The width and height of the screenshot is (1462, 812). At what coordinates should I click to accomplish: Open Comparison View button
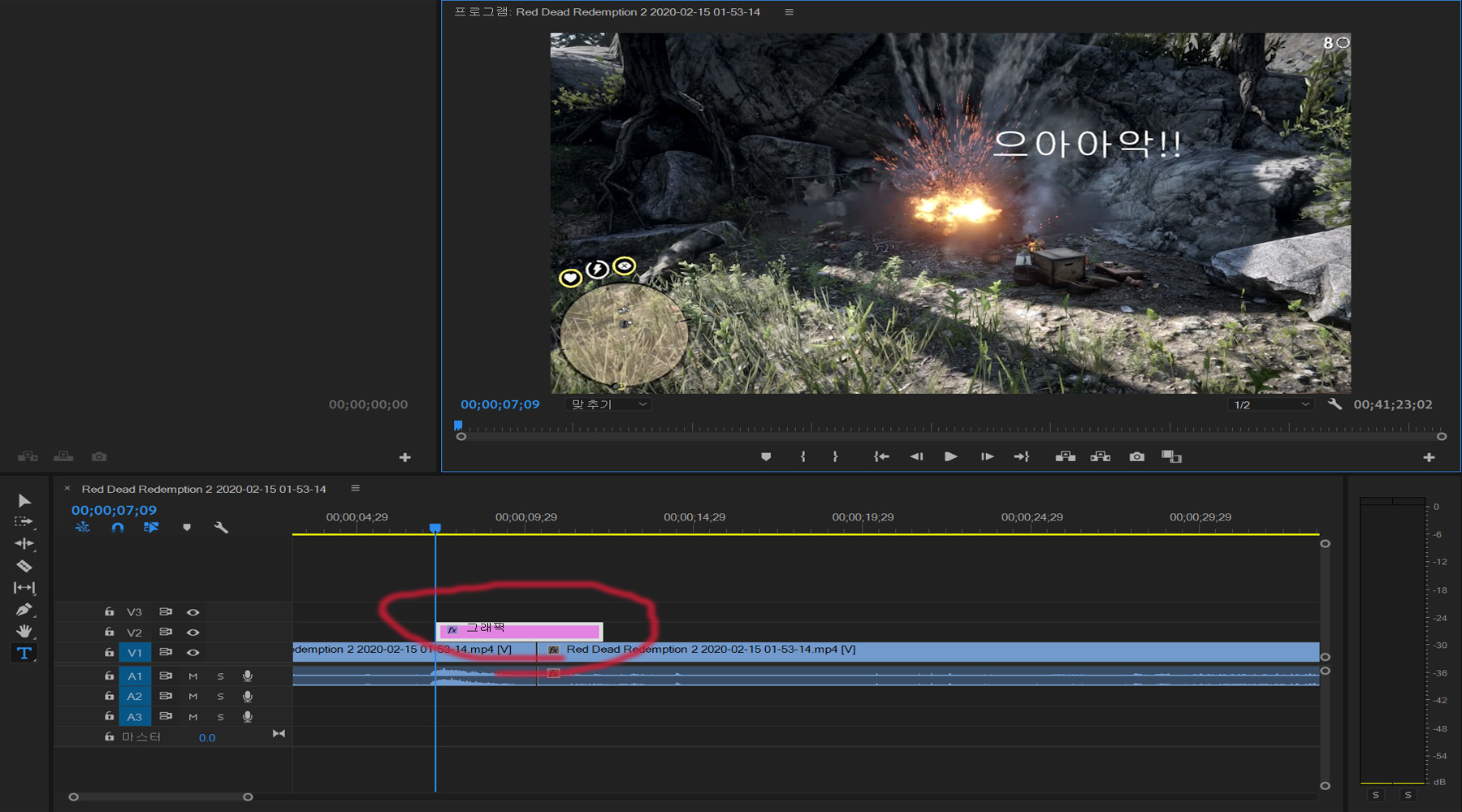(1172, 456)
